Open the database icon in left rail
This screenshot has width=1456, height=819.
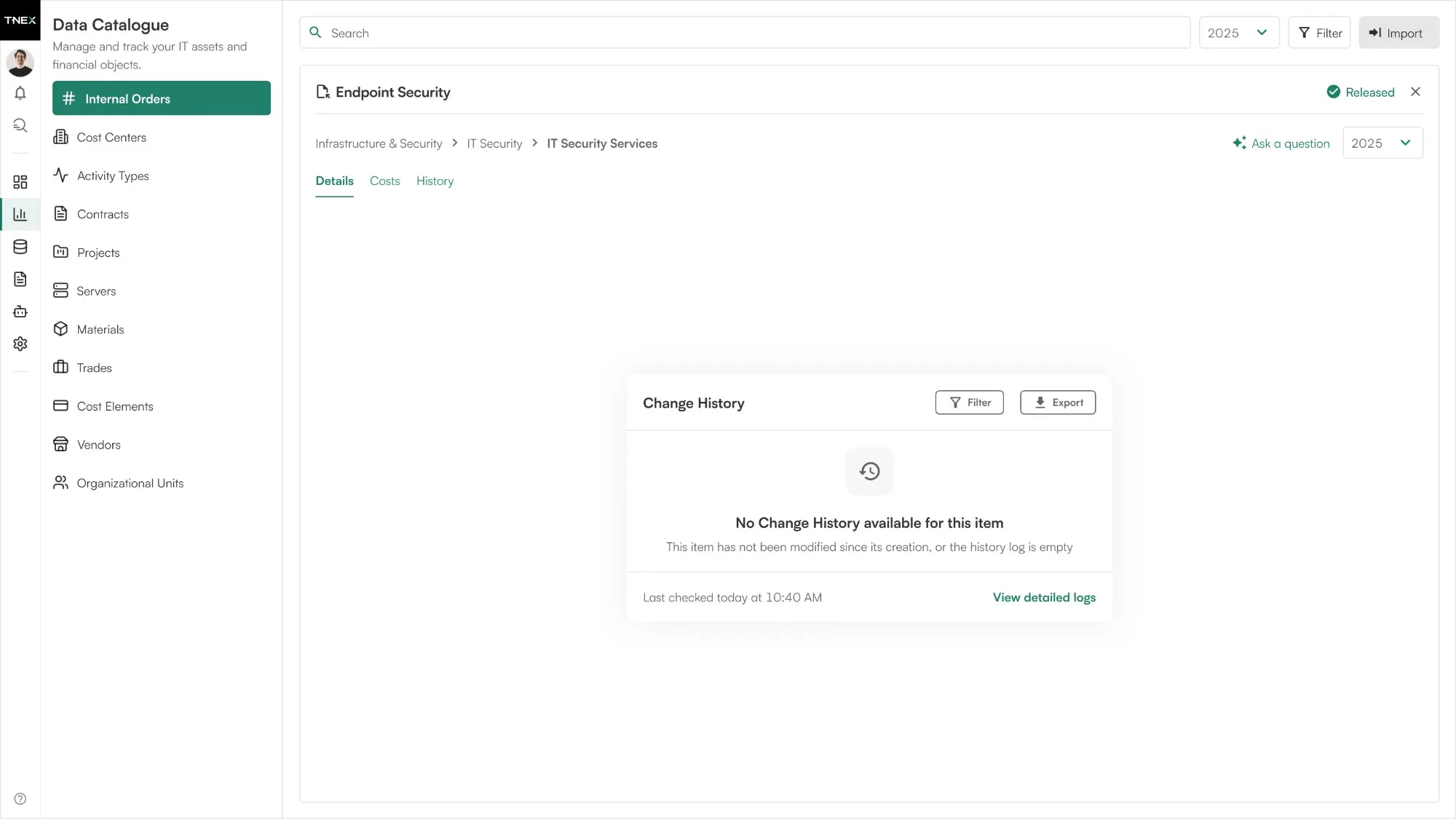[x=20, y=247]
